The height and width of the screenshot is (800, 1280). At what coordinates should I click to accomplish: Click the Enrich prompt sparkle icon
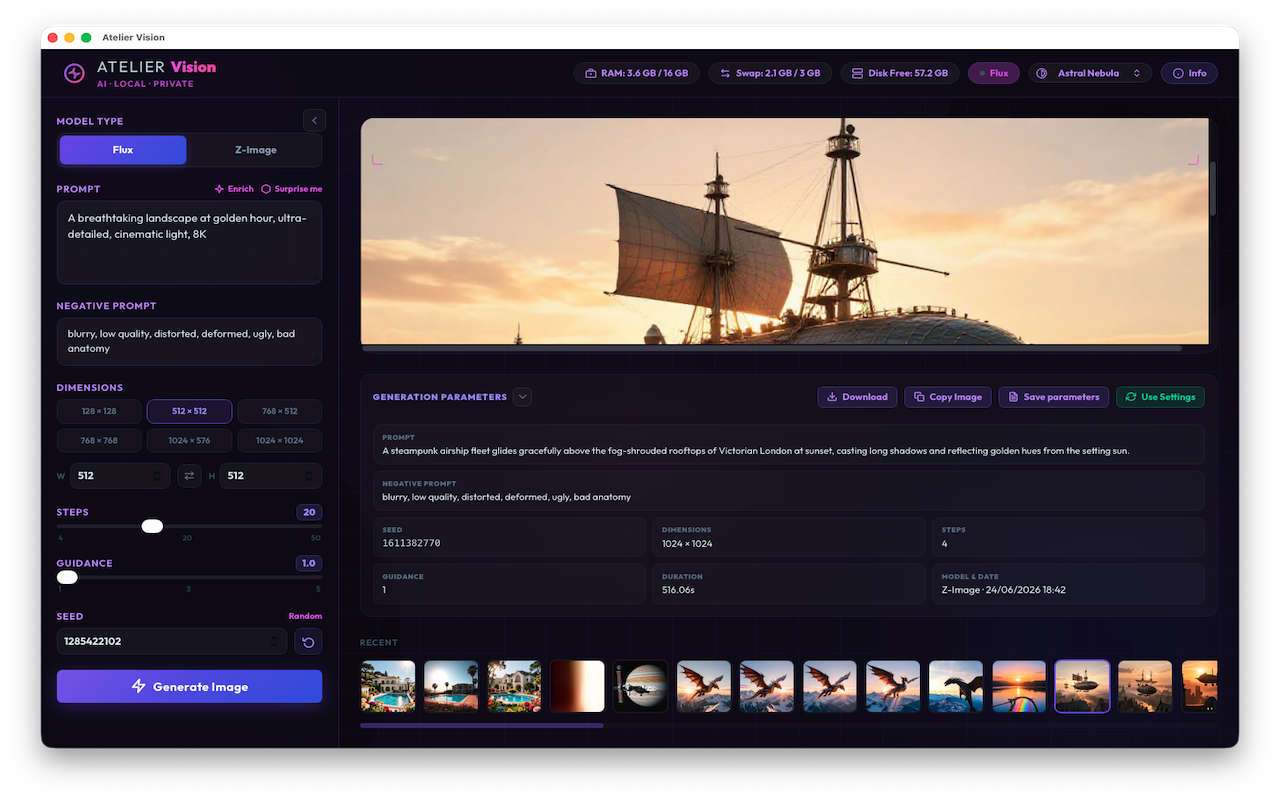tap(219, 189)
